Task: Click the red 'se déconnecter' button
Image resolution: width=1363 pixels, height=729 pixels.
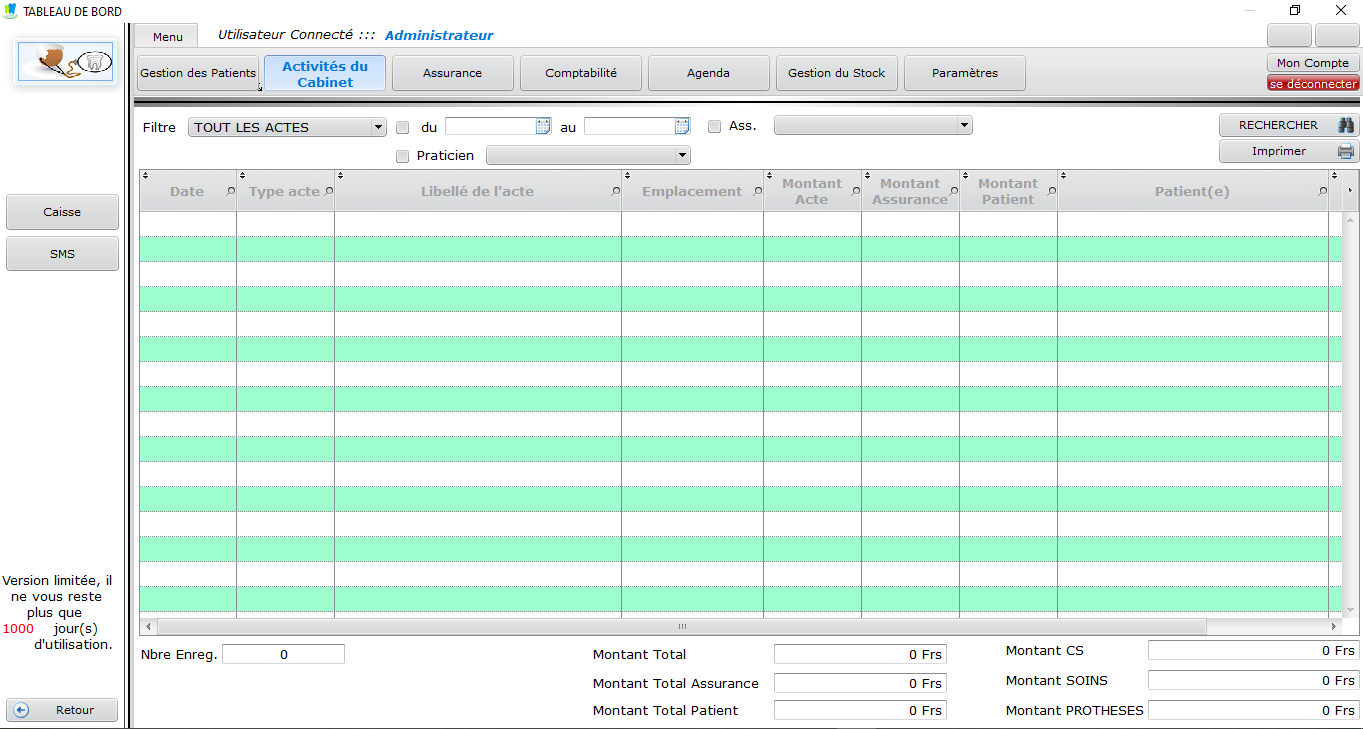Action: tap(1313, 84)
